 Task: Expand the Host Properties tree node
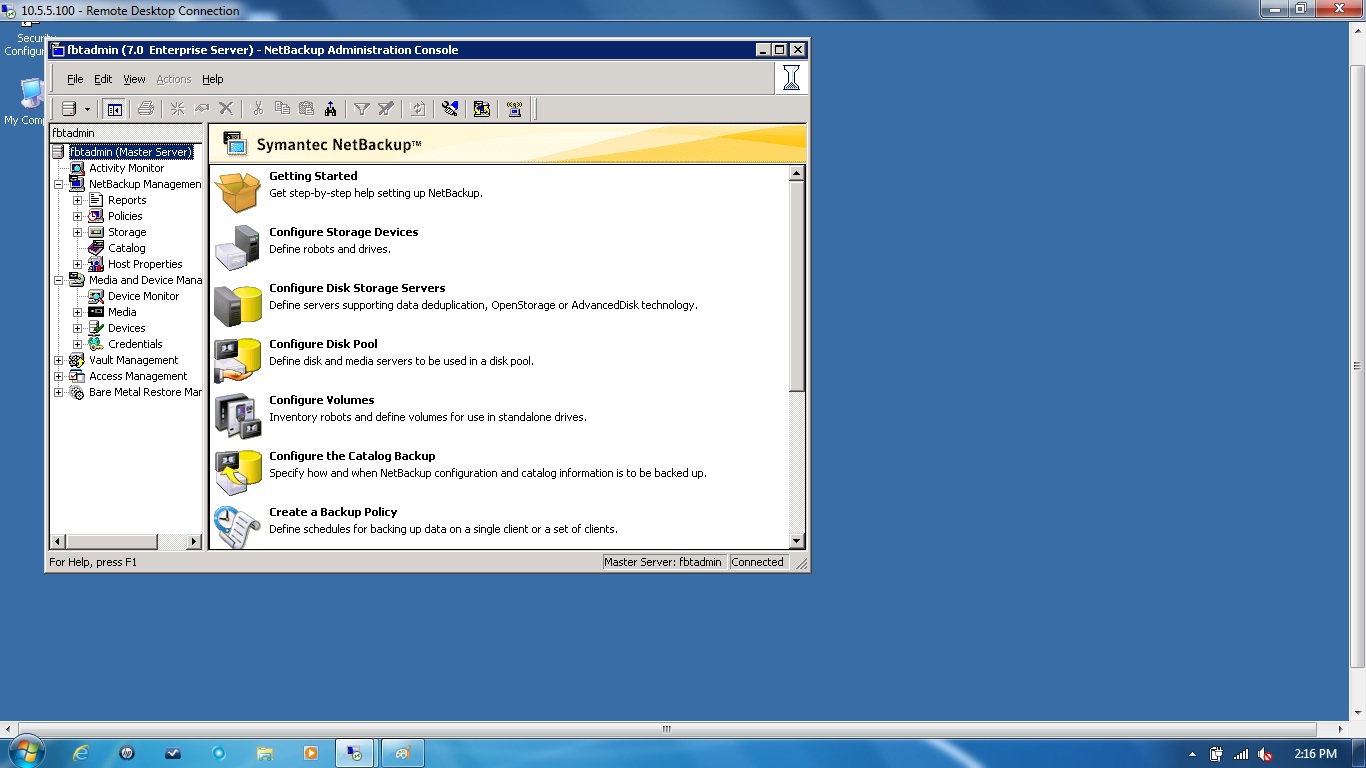pyautogui.click(x=77, y=264)
